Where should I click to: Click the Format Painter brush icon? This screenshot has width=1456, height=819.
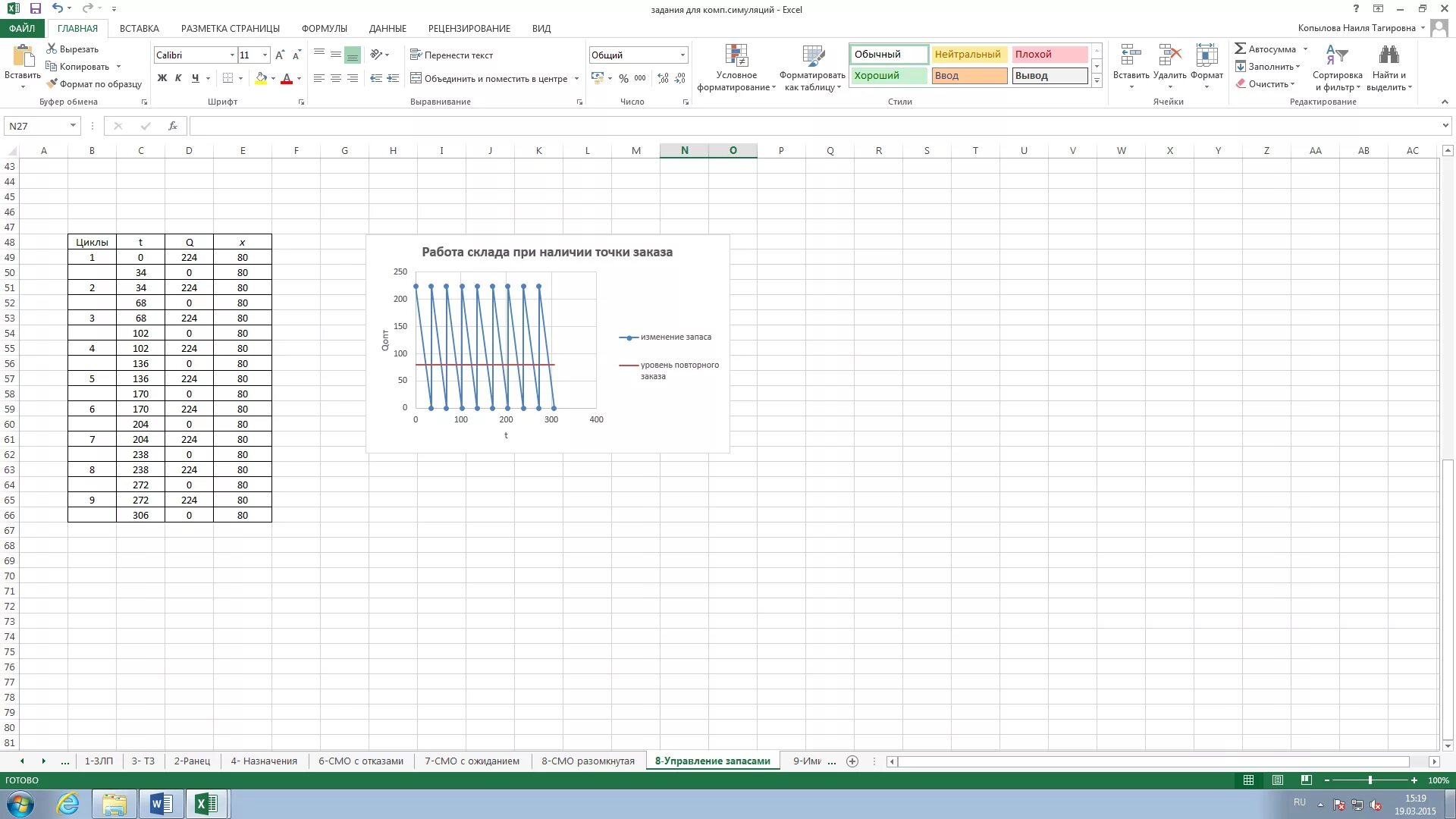point(52,84)
